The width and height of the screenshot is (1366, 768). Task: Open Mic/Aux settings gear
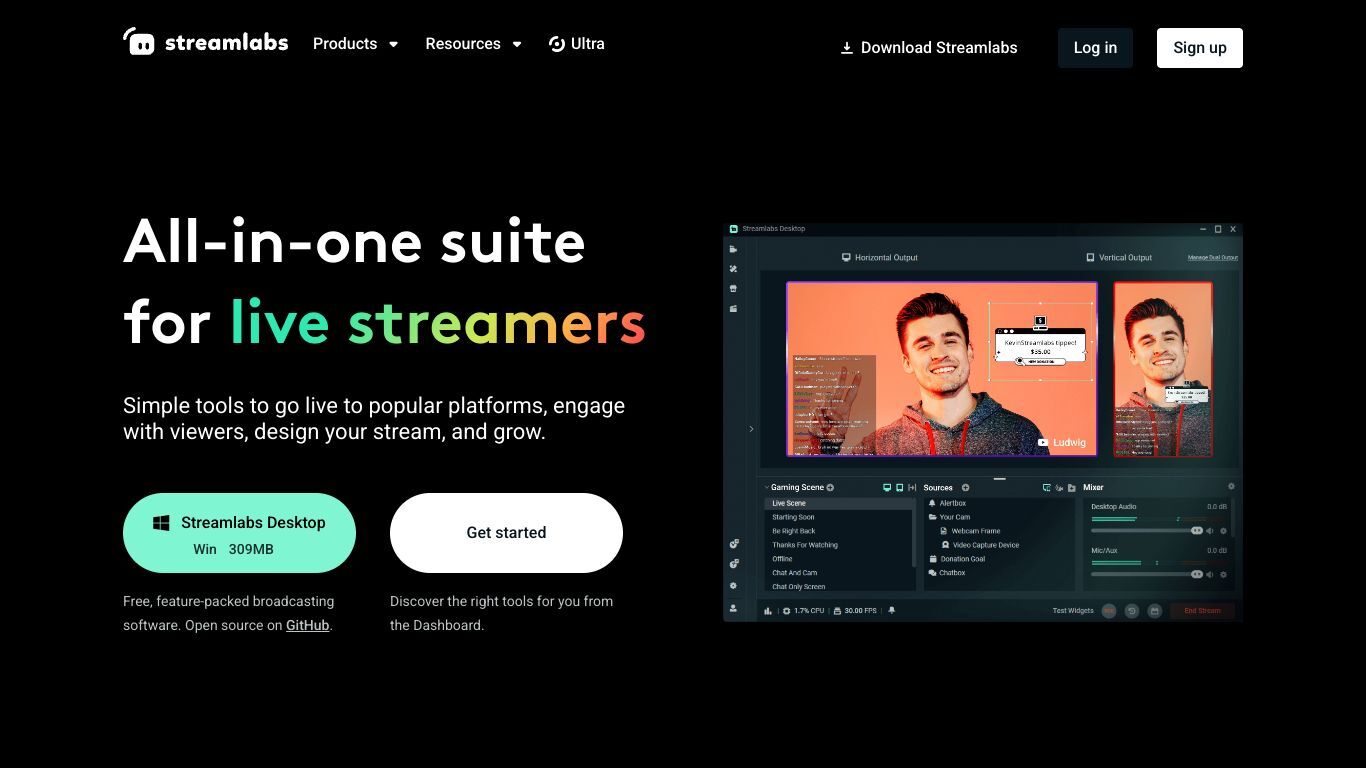(x=1223, y=575)
